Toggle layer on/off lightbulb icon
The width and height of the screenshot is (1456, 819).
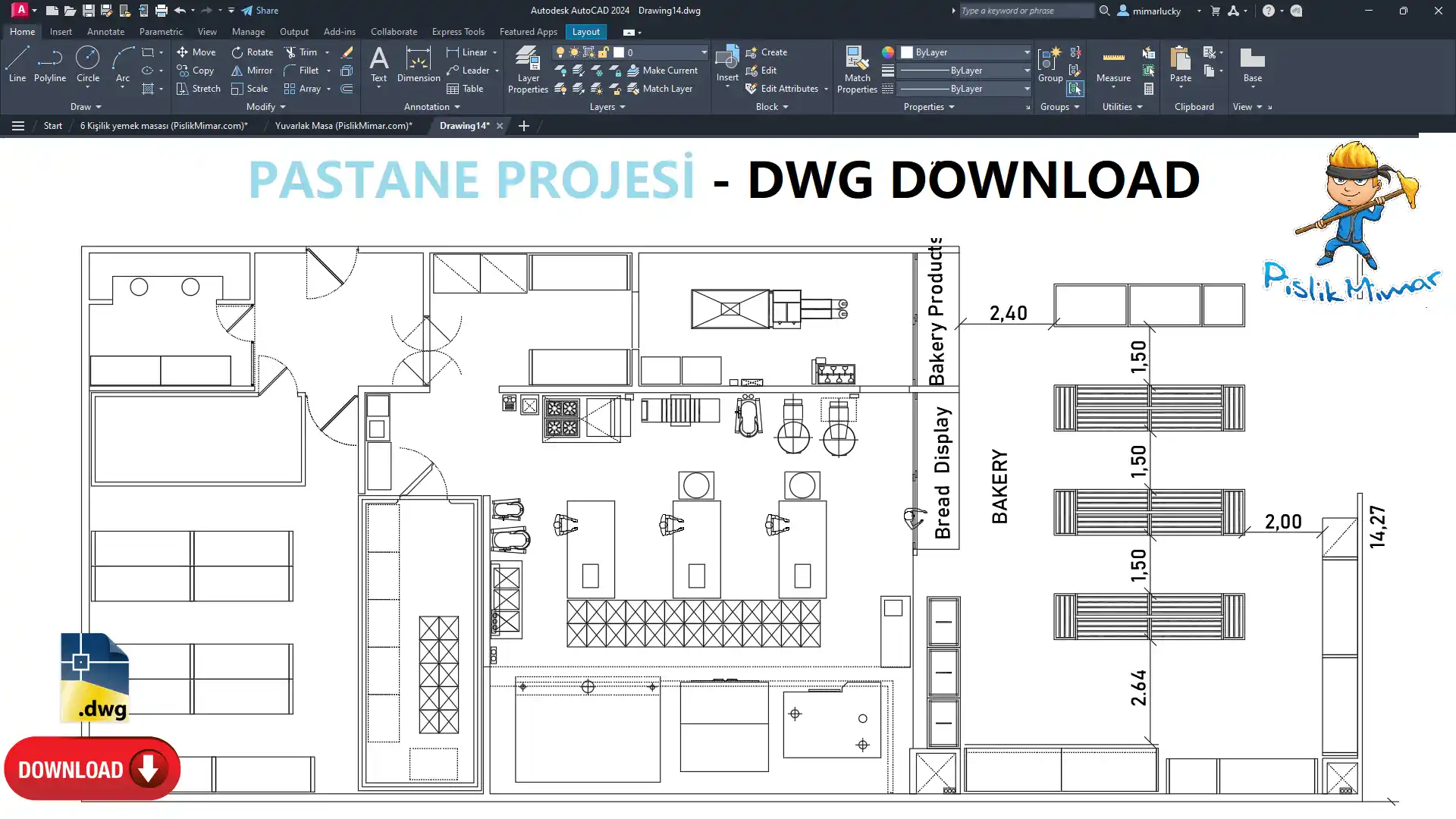coord(560,52)
